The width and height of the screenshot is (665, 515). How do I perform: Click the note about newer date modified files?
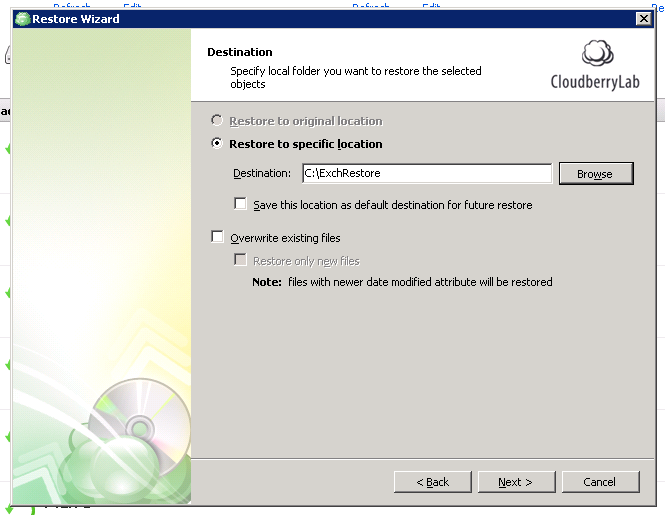coord(402,282)
